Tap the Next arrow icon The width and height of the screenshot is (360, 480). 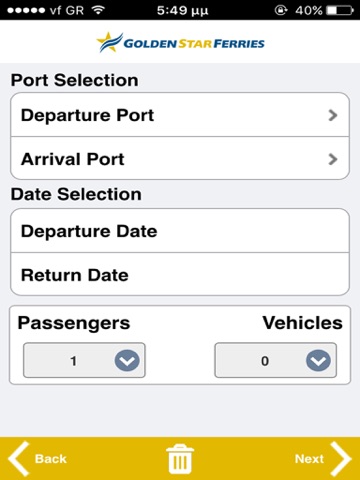(341, 459)
